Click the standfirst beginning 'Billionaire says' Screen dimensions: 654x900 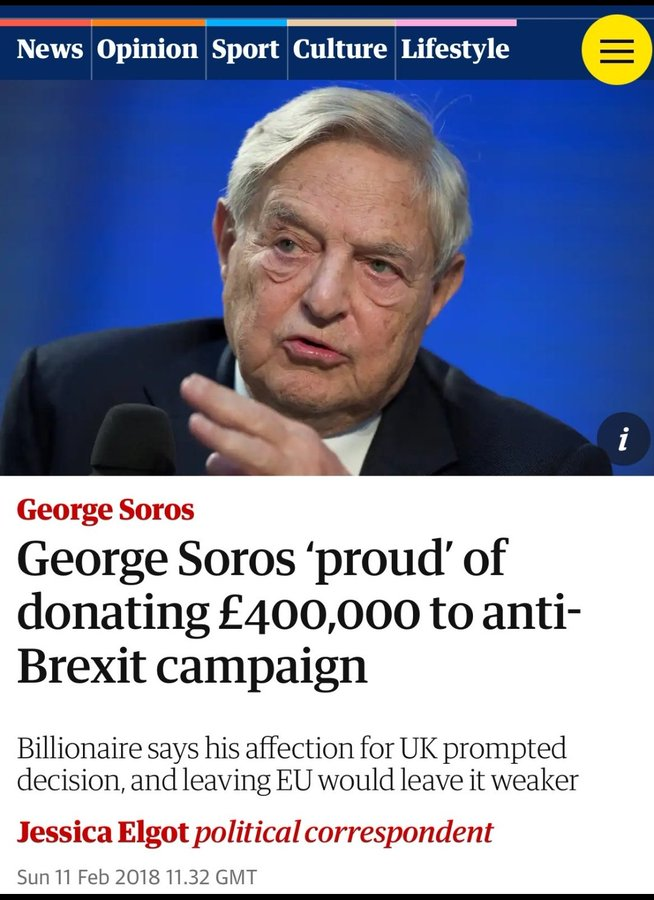290,765
